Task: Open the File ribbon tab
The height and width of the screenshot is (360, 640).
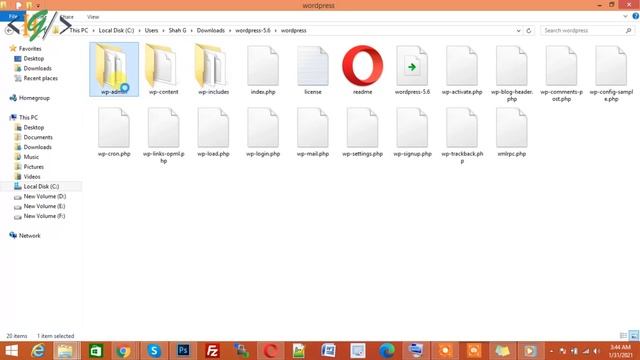Action: [13, 16]
